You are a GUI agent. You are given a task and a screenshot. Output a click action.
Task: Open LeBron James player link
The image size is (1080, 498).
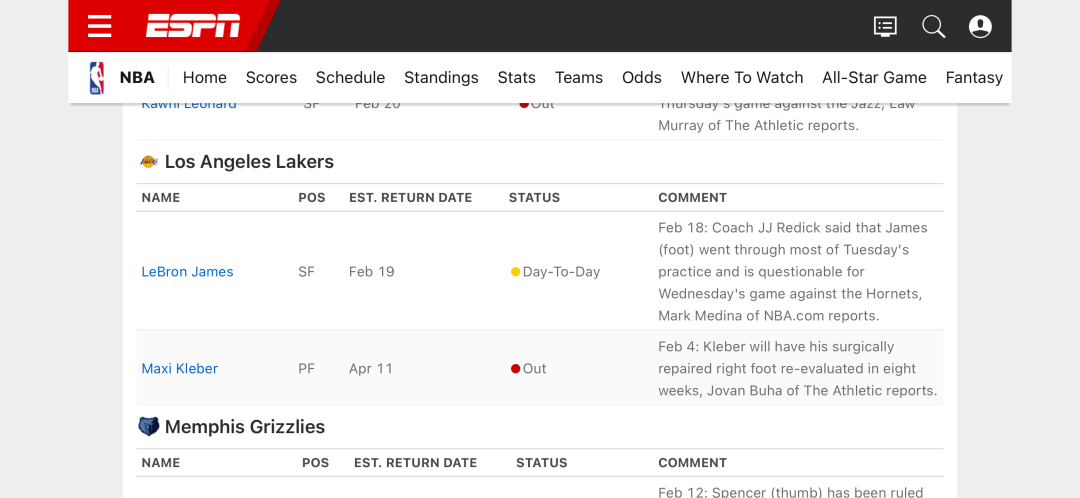click(187, 272)
